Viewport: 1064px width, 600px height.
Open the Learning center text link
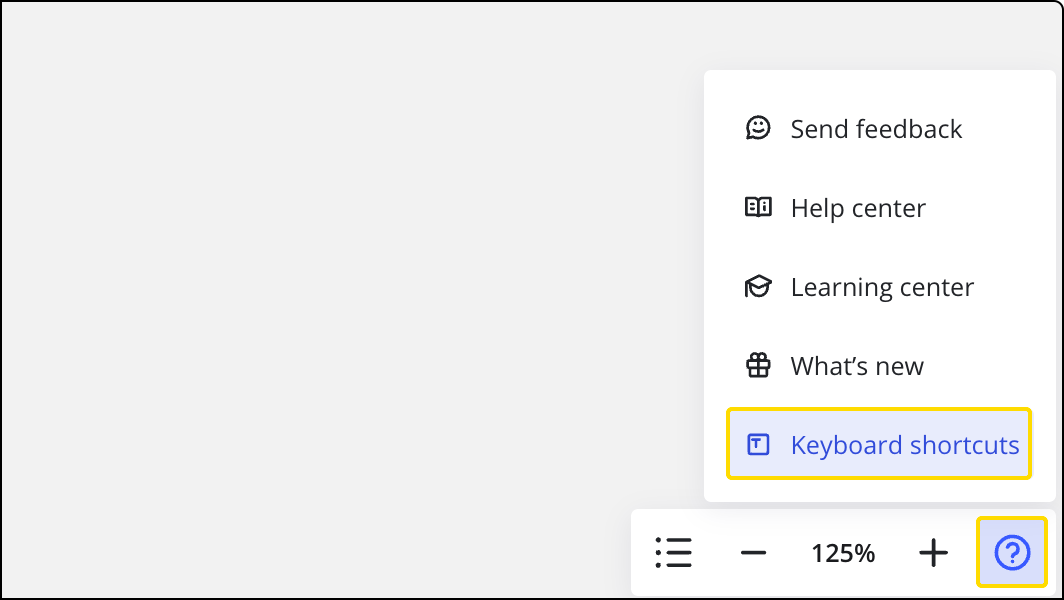coord(882,287)
